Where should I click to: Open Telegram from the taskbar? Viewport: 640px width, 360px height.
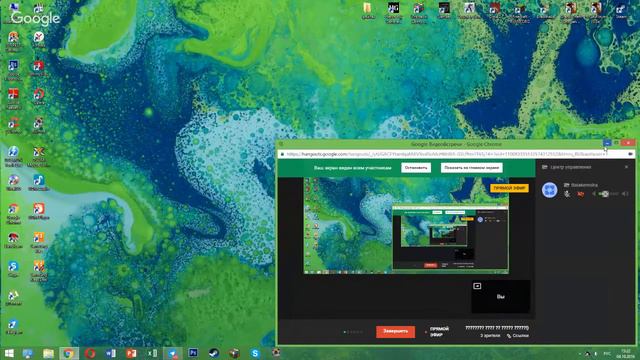(x=173, y=353)
